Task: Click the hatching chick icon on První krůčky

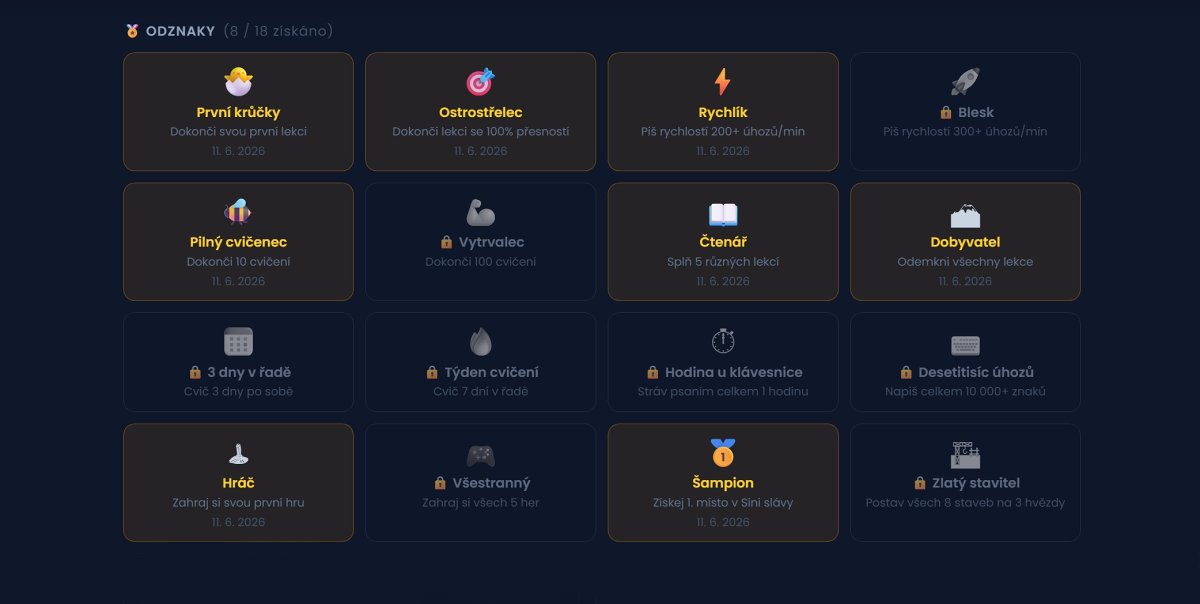Action: pyautogui.click(x=238, y=82)
